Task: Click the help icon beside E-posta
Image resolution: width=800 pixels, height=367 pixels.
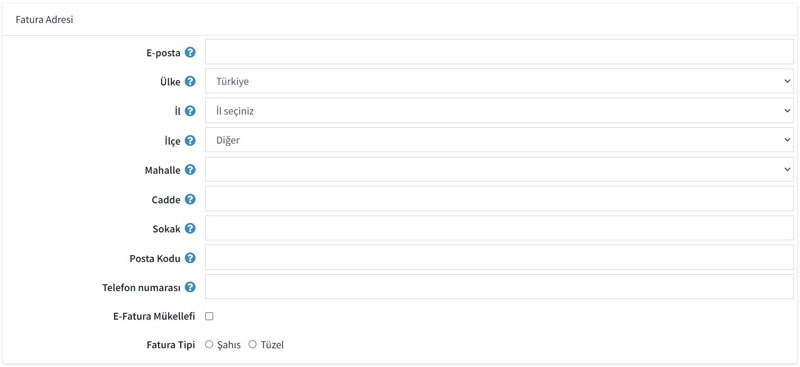Action: click(x=190, y=52)
